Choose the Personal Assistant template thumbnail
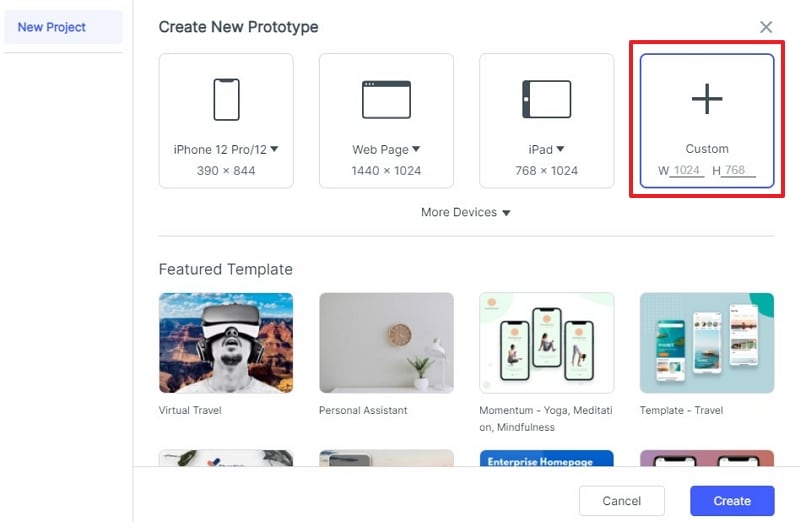 pyautogui.click(x=386, y=343)
